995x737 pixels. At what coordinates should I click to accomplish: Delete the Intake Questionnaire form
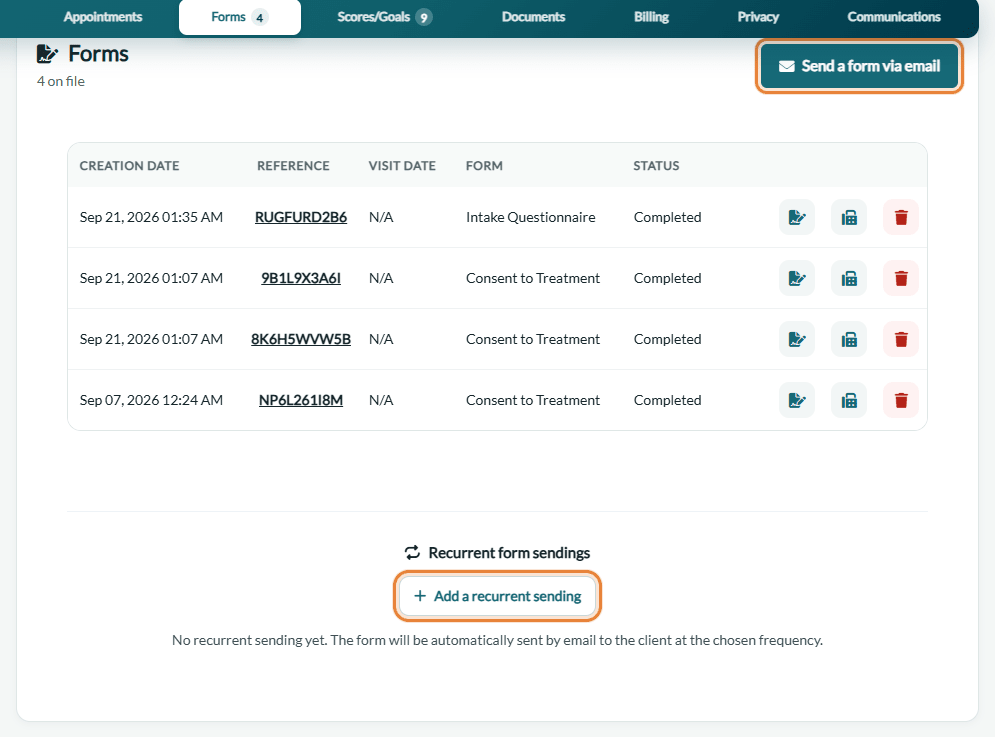pyautogui.click(x=900, y=217)
